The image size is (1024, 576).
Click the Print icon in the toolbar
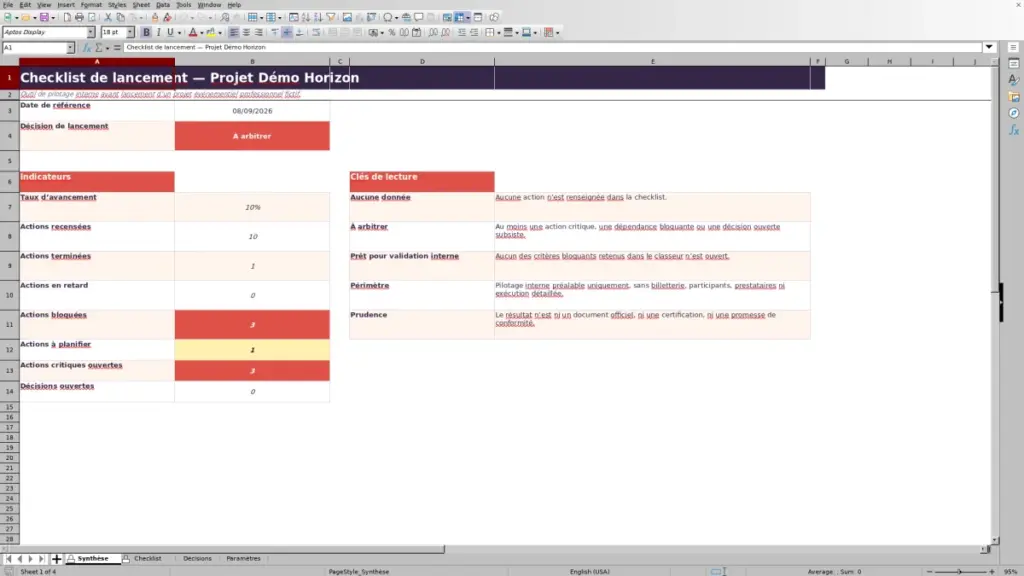pyautogui.click(x=79, y=17)
